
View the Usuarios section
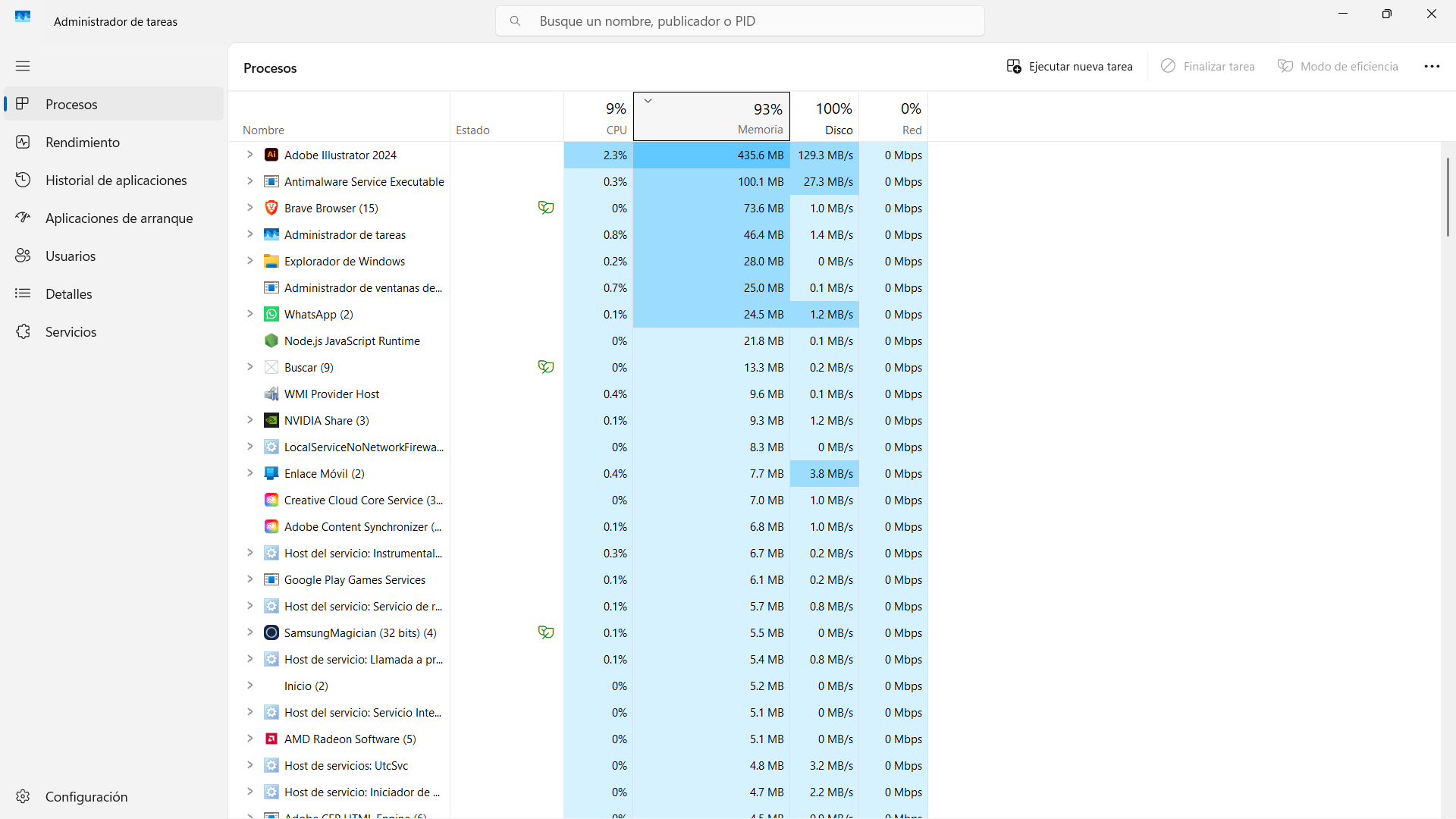[70, 256]
